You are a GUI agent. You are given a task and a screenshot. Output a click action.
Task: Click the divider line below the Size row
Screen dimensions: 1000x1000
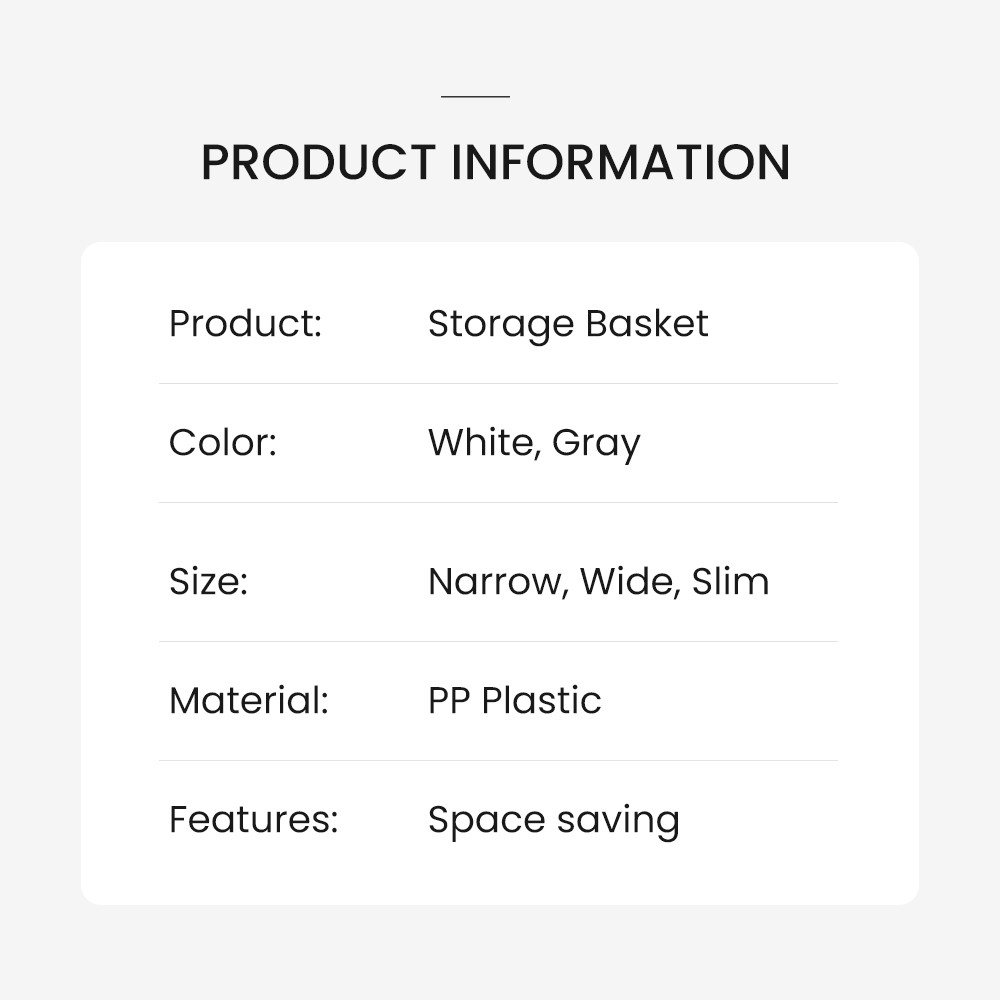(498, 641)
